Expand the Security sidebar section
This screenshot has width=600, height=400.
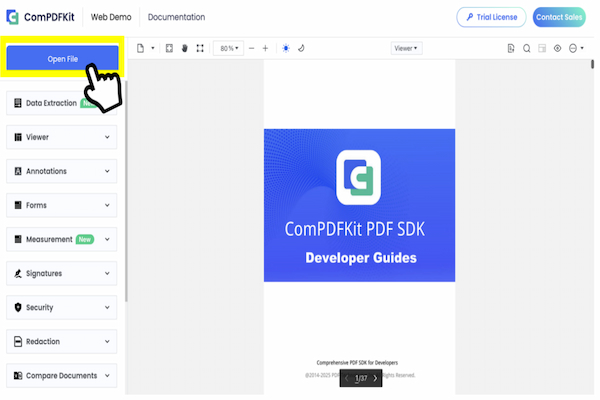(62, 307)
